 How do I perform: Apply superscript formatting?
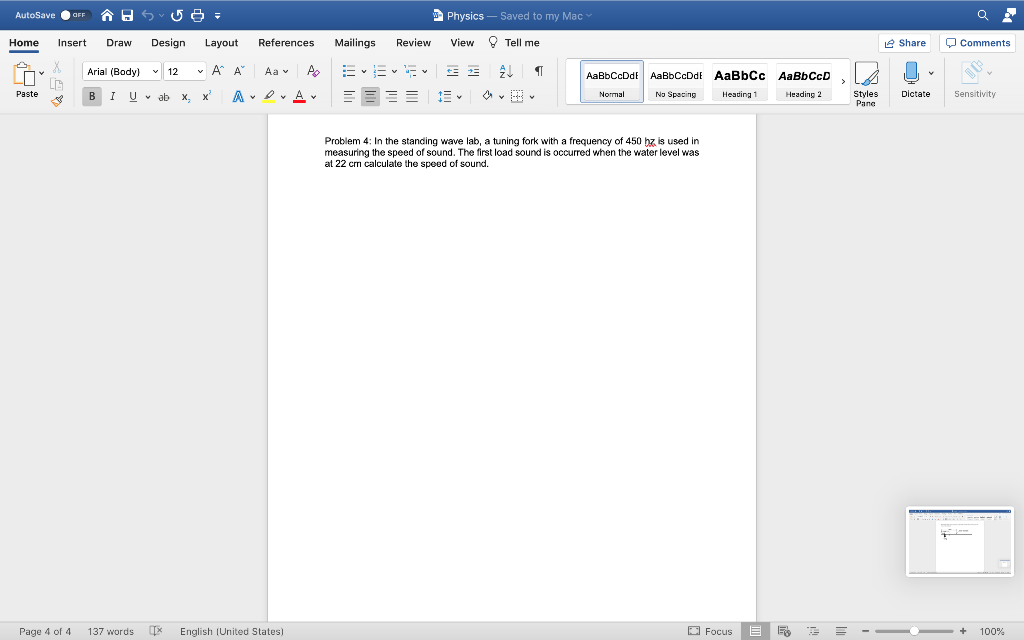pyautogui.click(x=206, y=97)
